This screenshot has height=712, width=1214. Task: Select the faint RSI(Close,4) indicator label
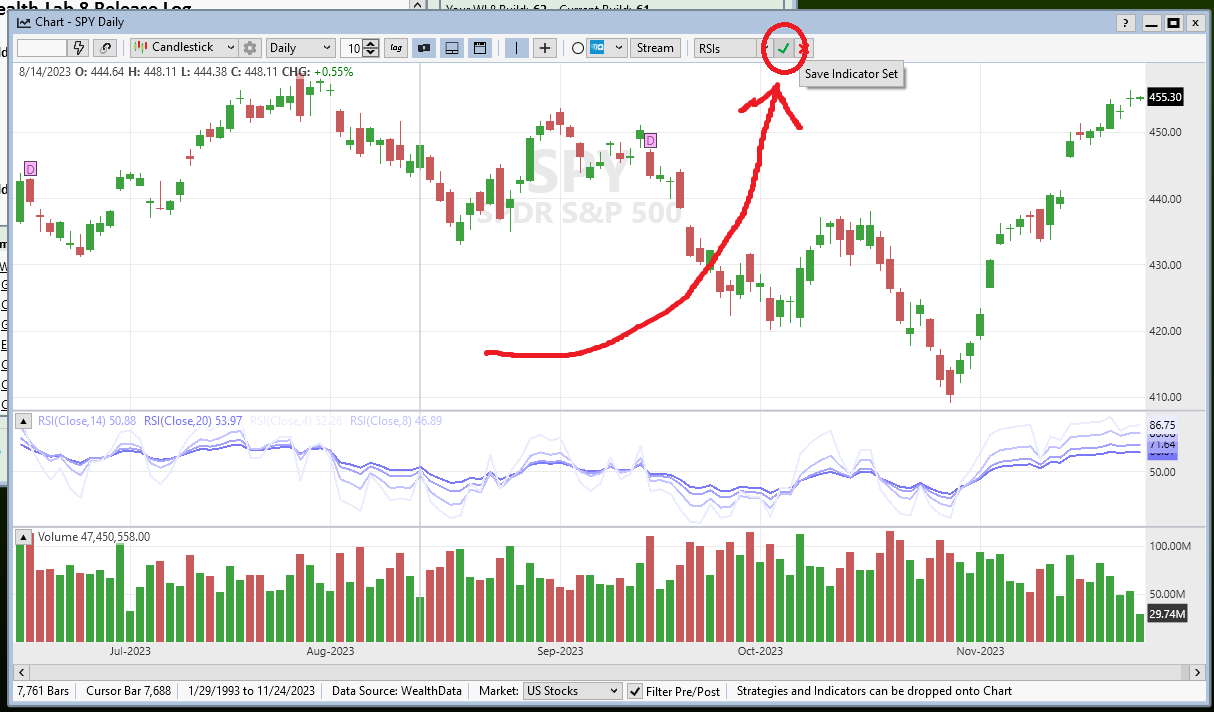click(296, 421)
